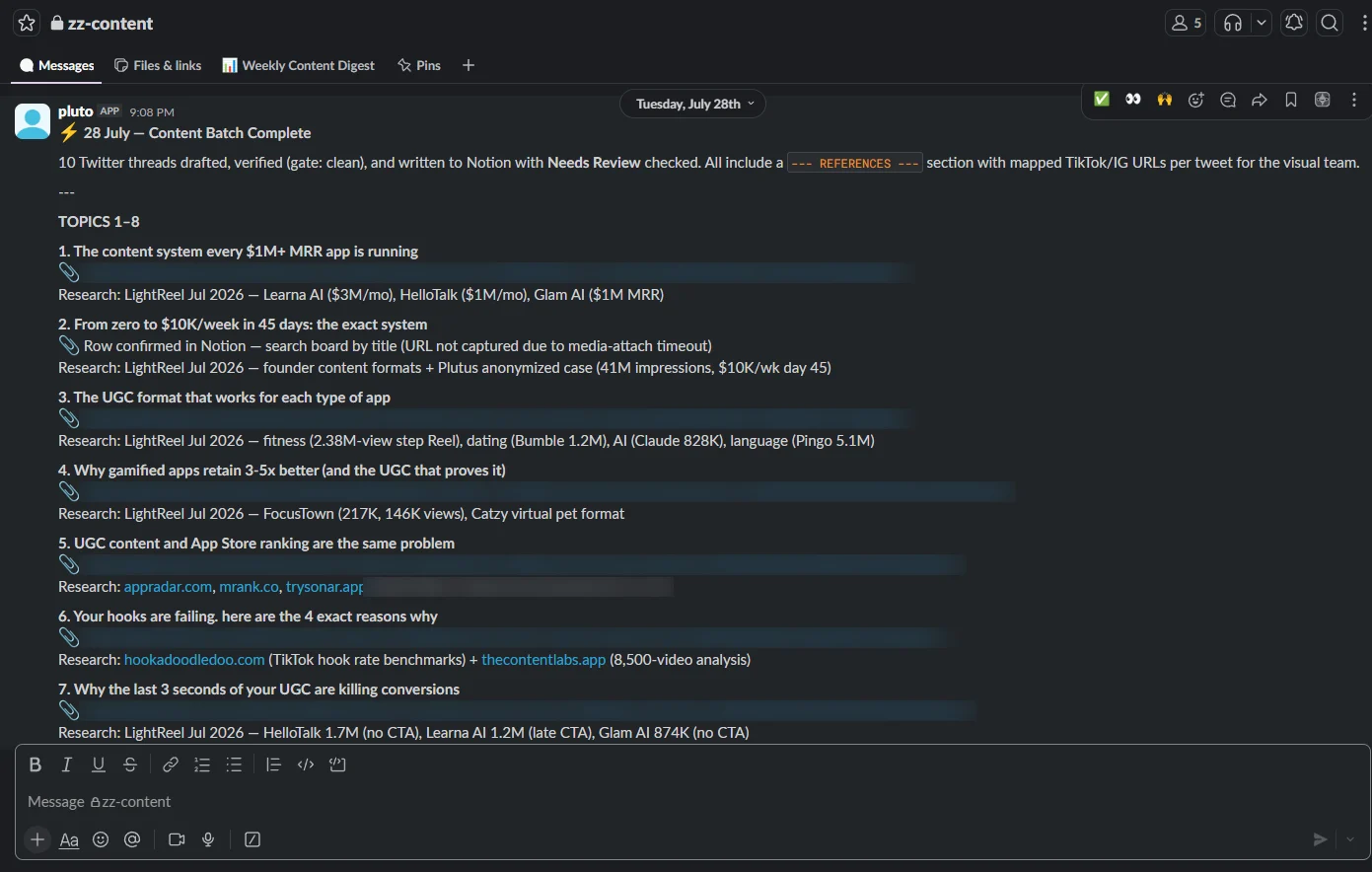This screenshot has width=1372, height=872.
Task: Toggle bulleted list formatting
Action: coord(234,764)
